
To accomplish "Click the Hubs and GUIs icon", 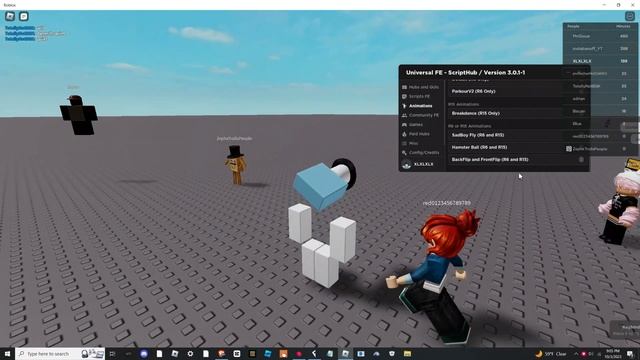I will (x=404, y=87).
